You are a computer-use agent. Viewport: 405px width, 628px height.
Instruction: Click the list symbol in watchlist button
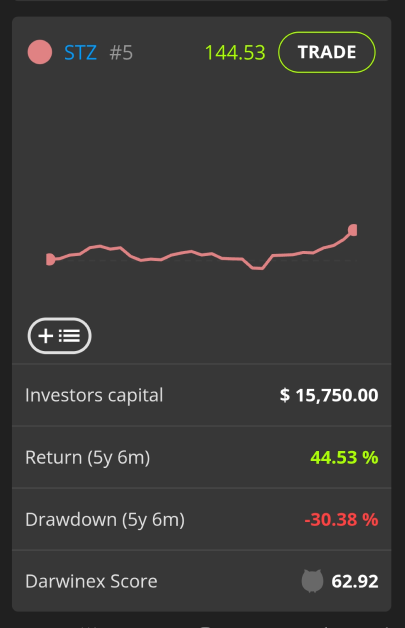pyautogui.click(x=69, y=336)
